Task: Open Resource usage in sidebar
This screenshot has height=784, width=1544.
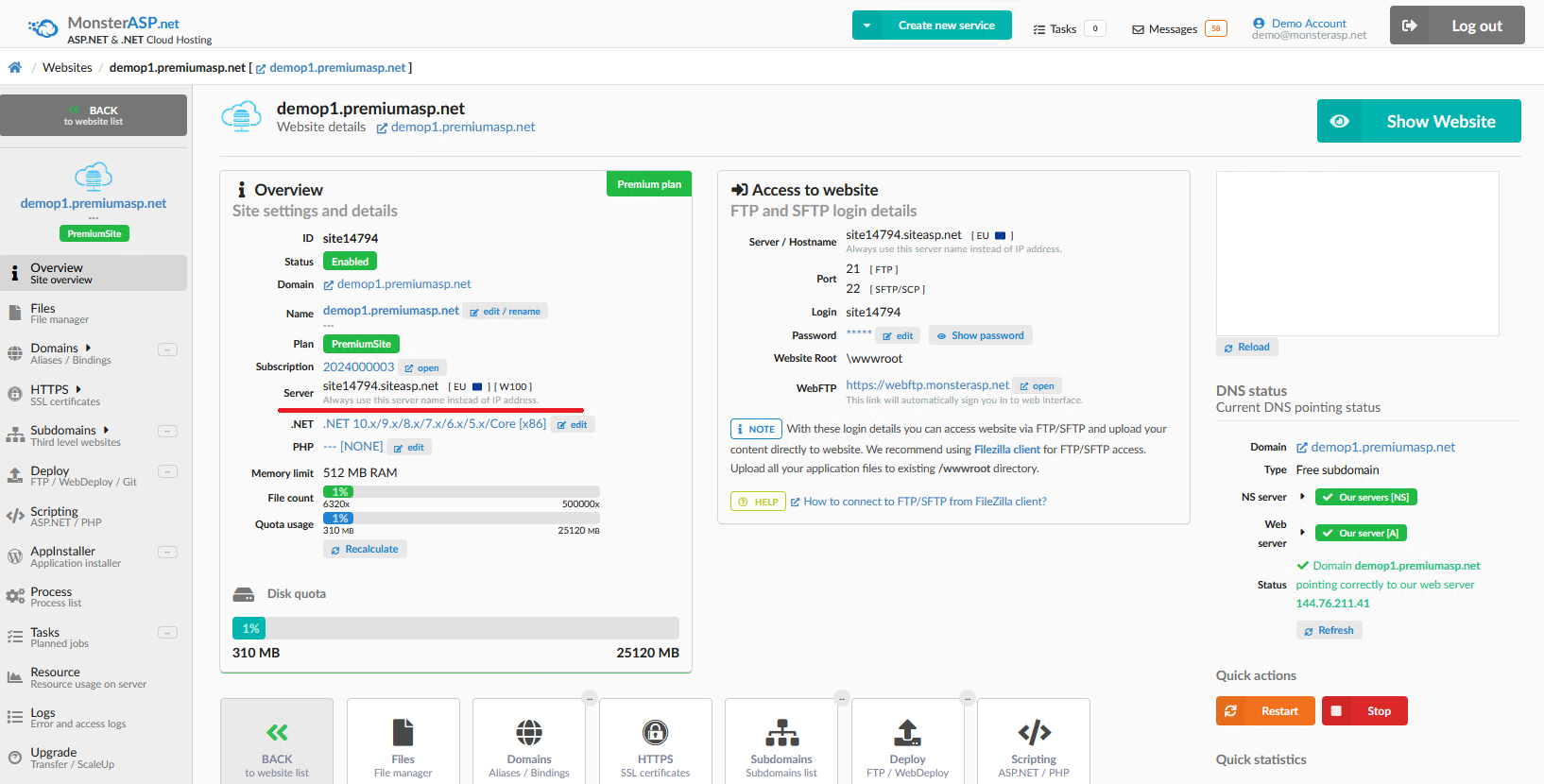Action: click(94, 677)
